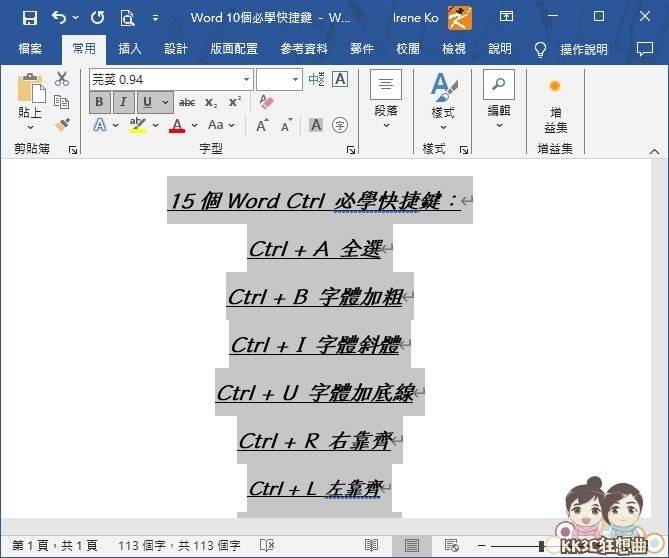Clear all formatting with eraser icon
This screenshot has width=669, height=558.
click(x=267, y=102)
